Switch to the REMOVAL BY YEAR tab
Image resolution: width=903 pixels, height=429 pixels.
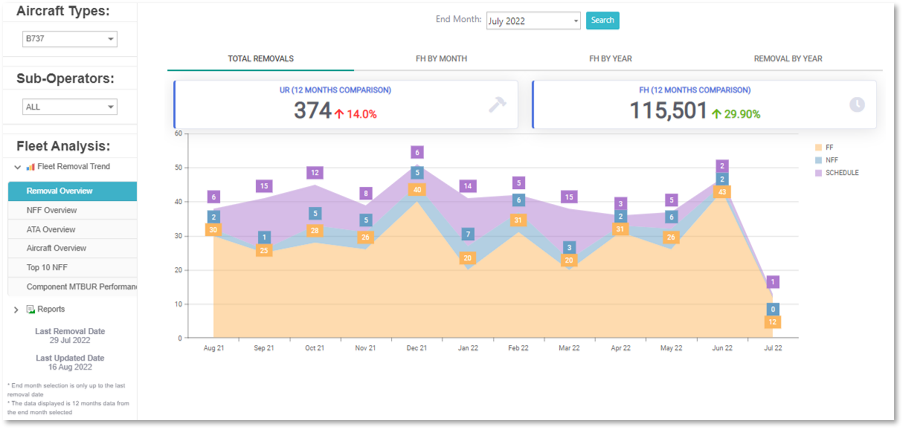tap(787, 59)
